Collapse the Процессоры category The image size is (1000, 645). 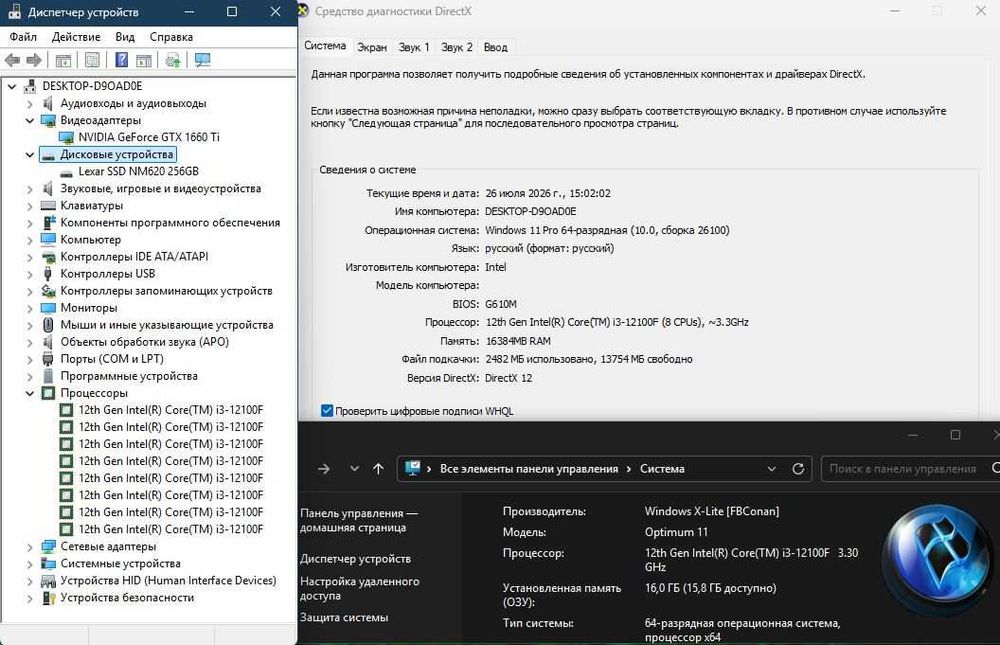click(29, 393)
